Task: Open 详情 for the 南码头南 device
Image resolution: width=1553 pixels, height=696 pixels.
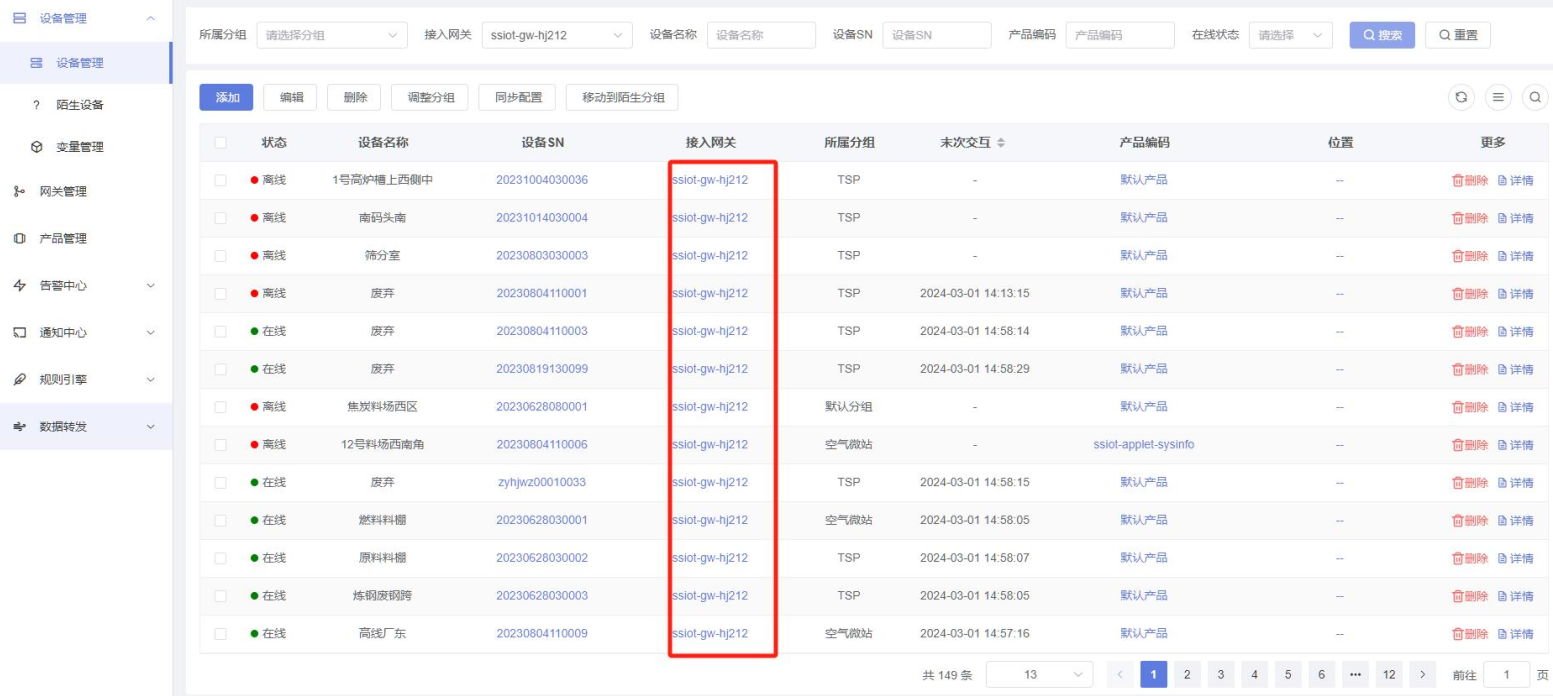Action: 1515,218
